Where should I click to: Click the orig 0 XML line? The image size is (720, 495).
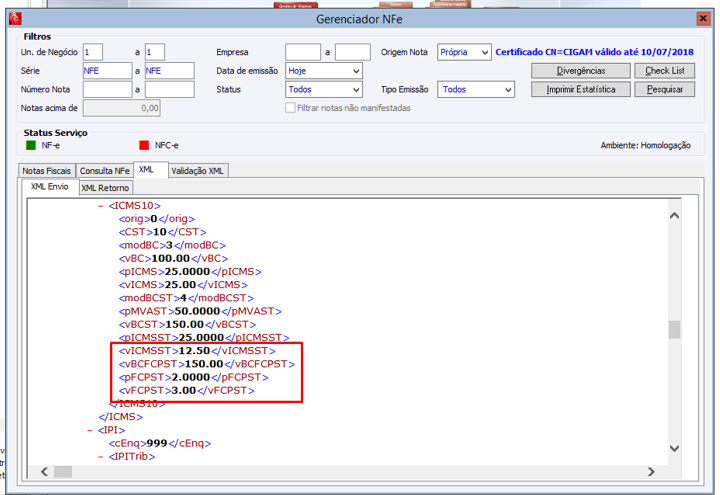(157, 219)
